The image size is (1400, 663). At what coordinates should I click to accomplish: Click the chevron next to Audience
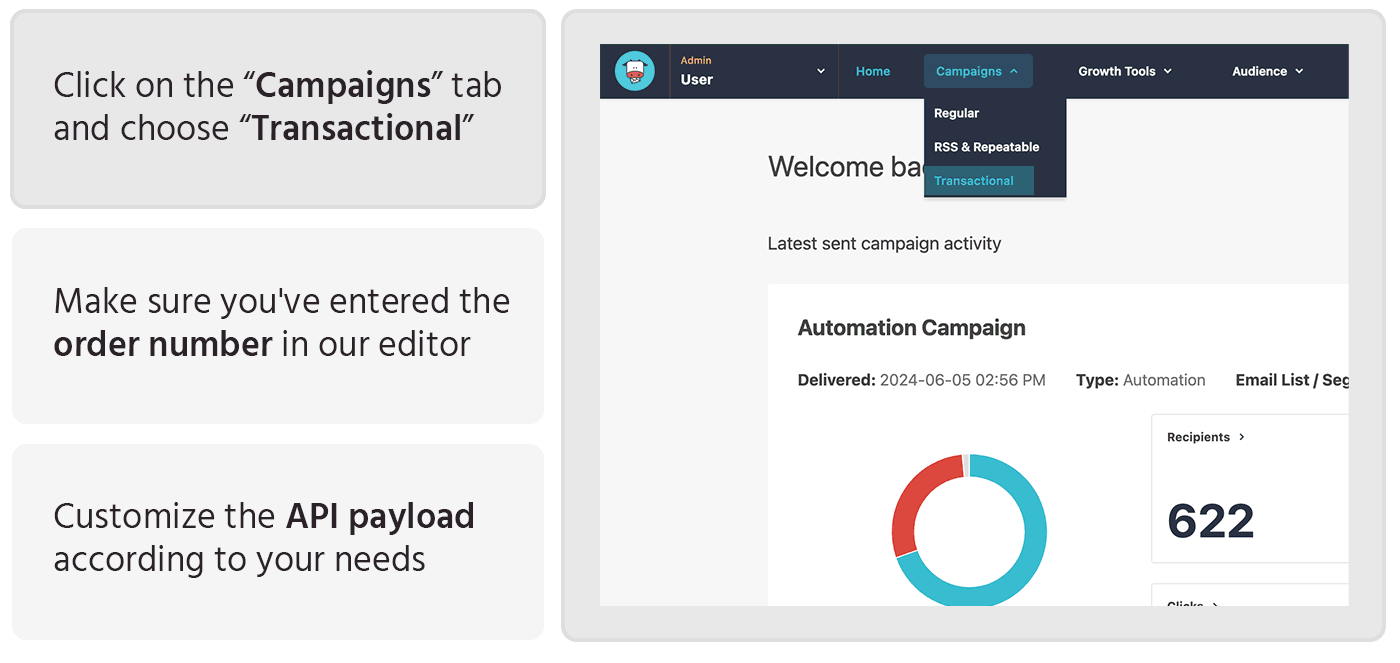tap(1299, 71)
